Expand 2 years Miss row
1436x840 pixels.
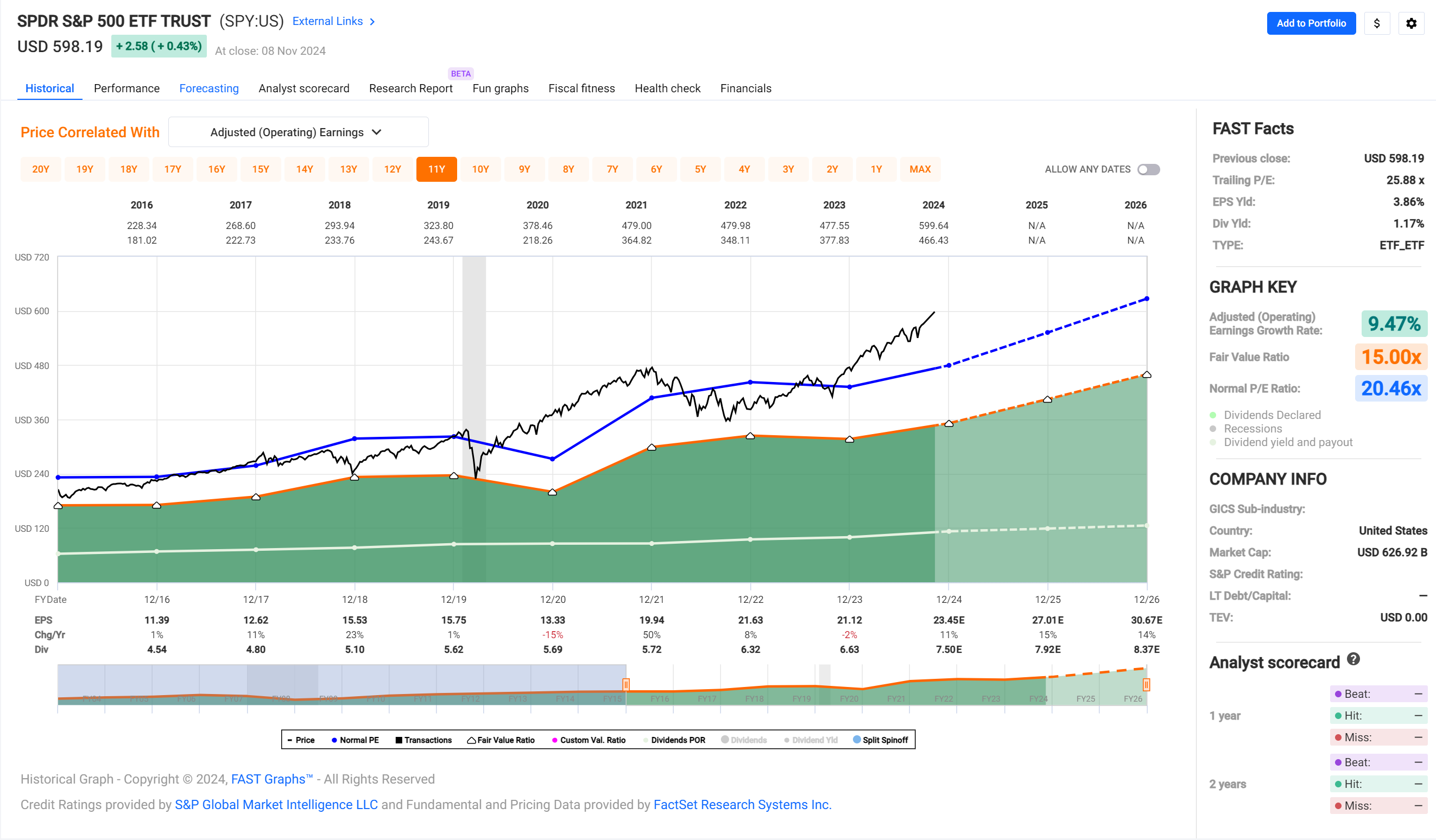1378,805
